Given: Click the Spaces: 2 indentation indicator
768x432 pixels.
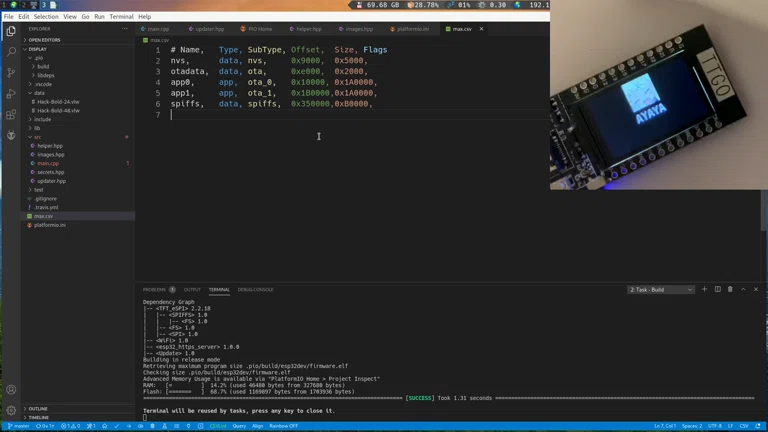Looking at the screenshot, I should coord(692,426).
